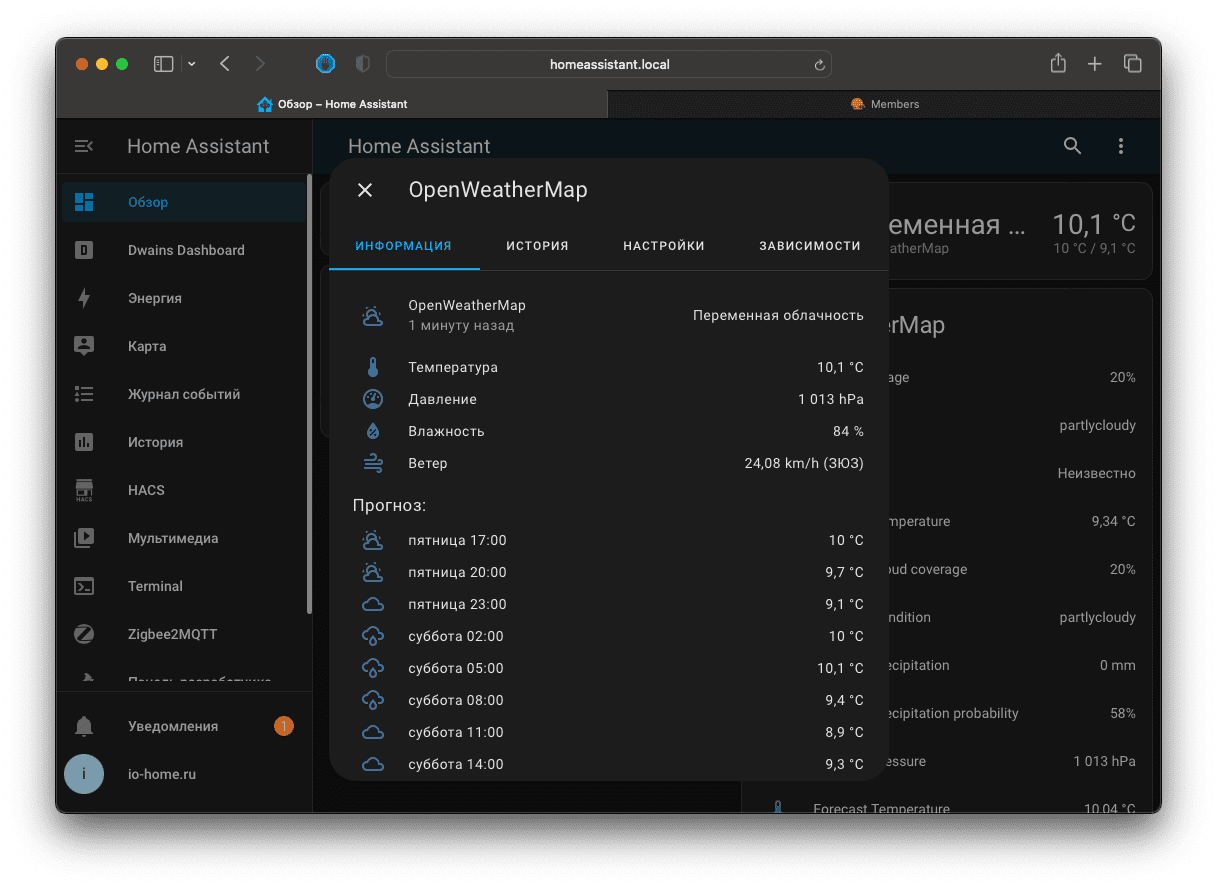Open the Уведомления bell icon
Screen dimensions: 1217x887
tap(84, 726)
